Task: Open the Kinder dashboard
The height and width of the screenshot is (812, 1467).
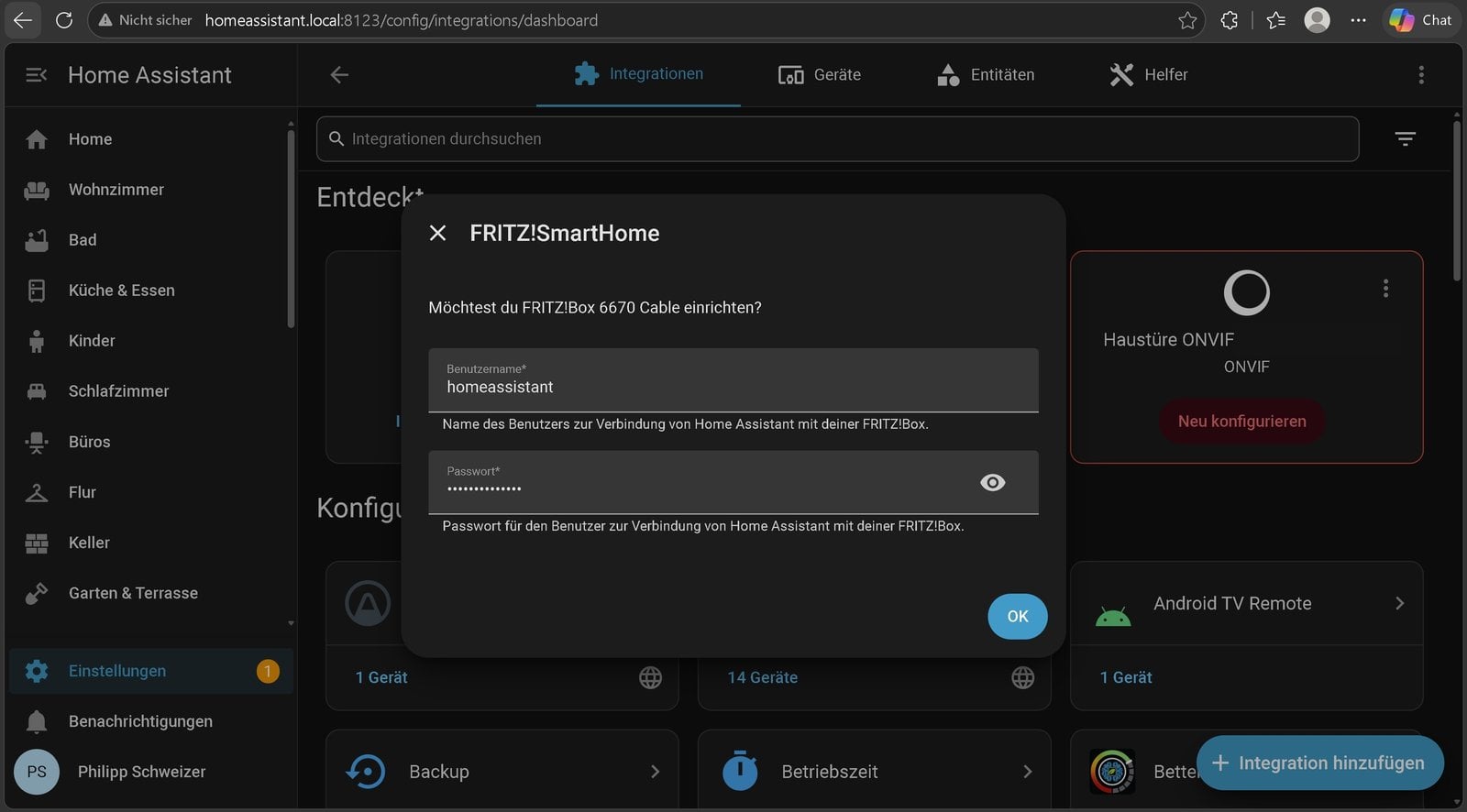Action: tap(150, 341)
